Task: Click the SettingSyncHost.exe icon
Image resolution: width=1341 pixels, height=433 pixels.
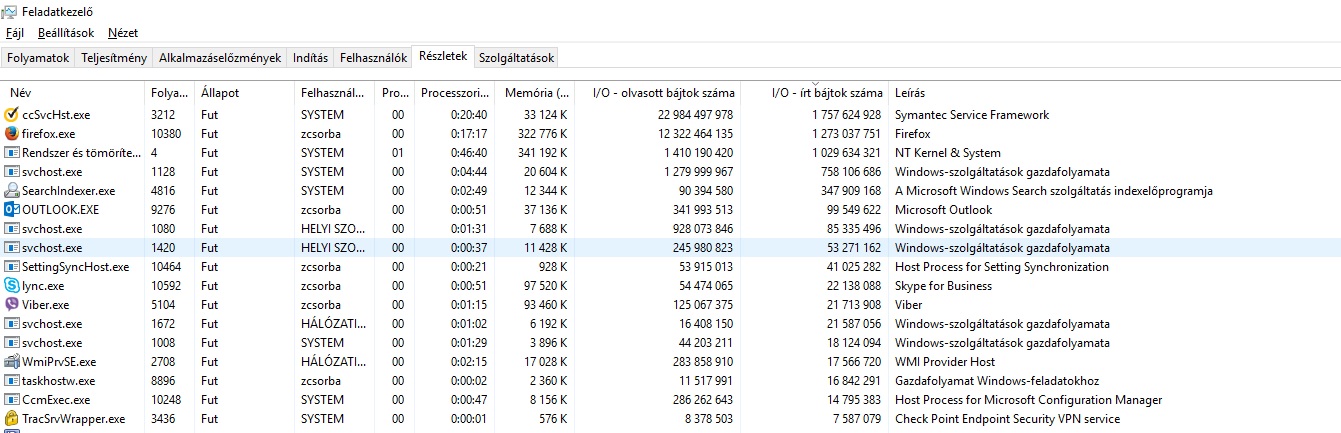Action: coord(12,267)
